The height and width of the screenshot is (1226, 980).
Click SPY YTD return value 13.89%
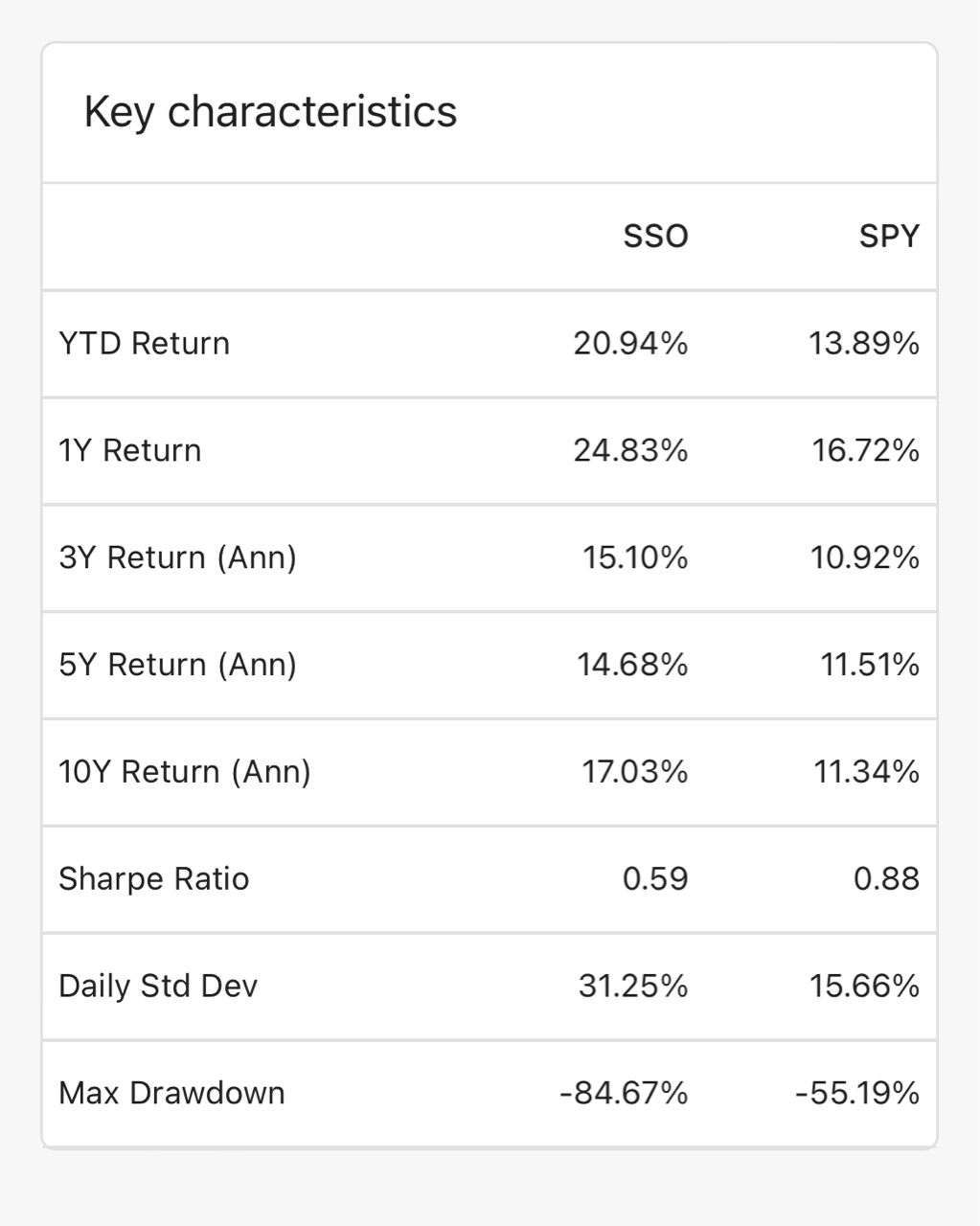coord(864,344)
